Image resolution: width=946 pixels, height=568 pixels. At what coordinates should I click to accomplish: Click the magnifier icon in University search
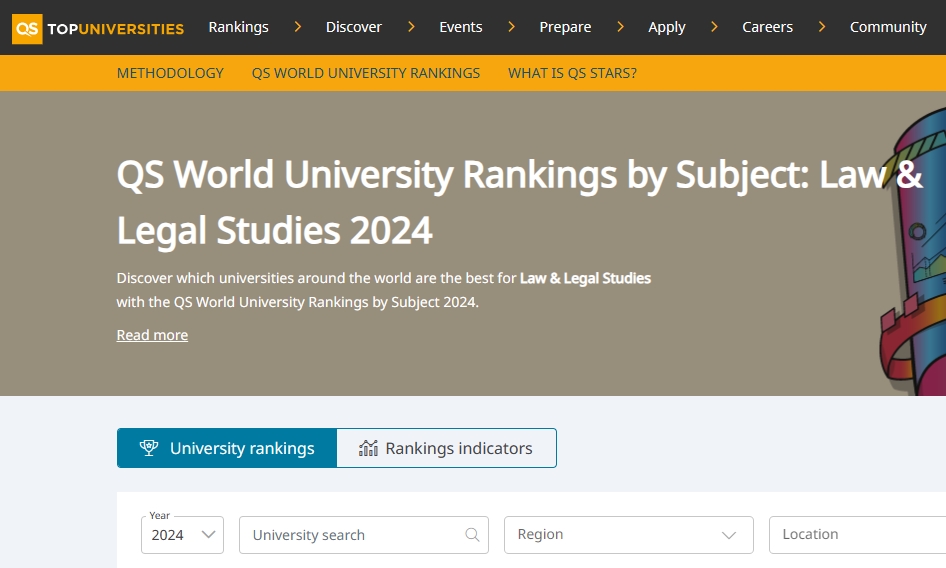tap(472, 535)
